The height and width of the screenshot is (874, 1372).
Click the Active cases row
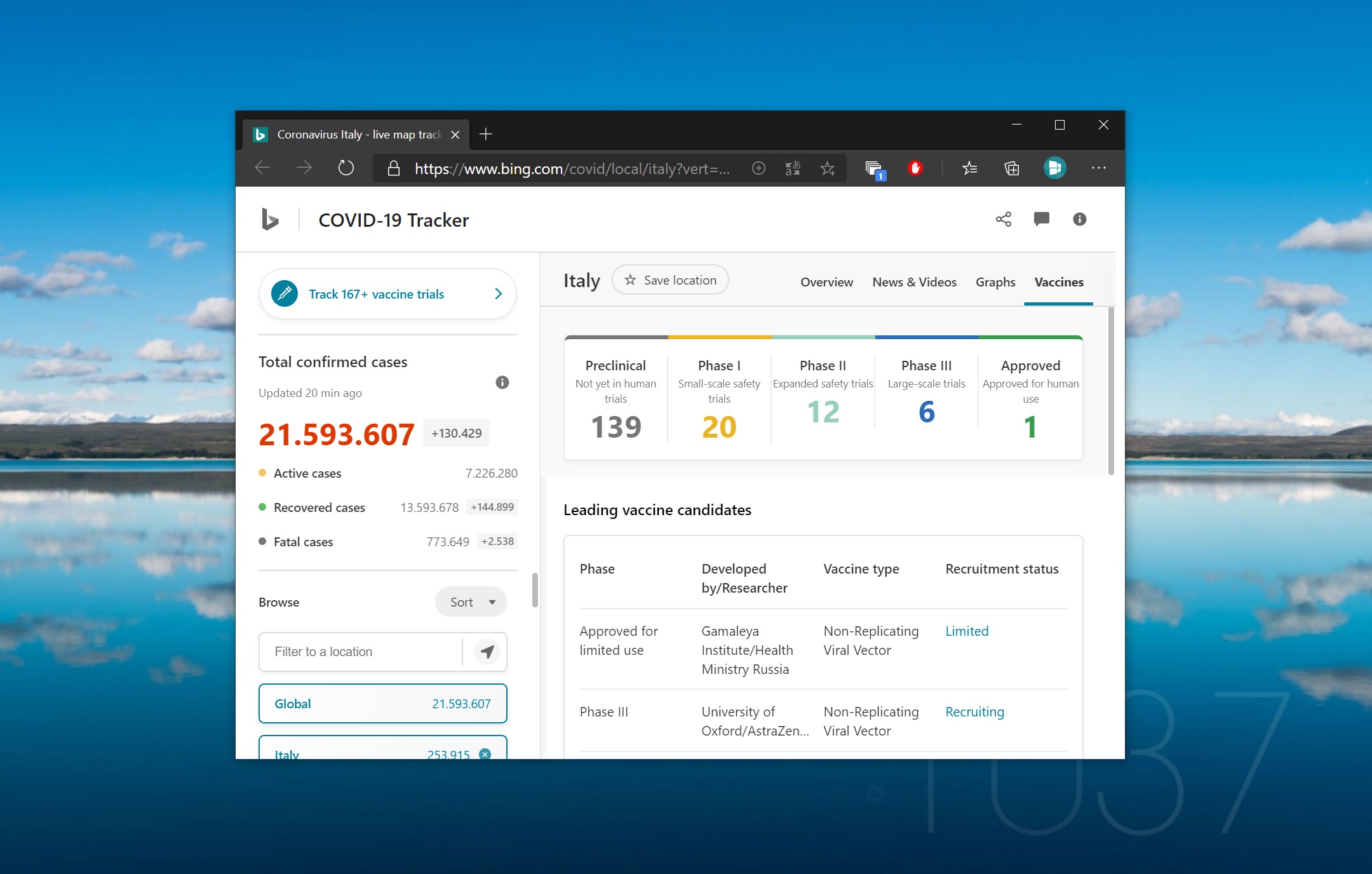click(x=388, y=473)
